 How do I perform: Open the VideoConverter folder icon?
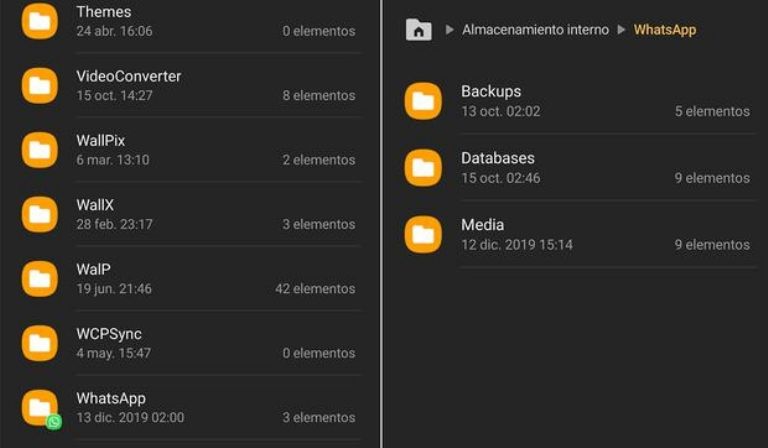(40, 85)
